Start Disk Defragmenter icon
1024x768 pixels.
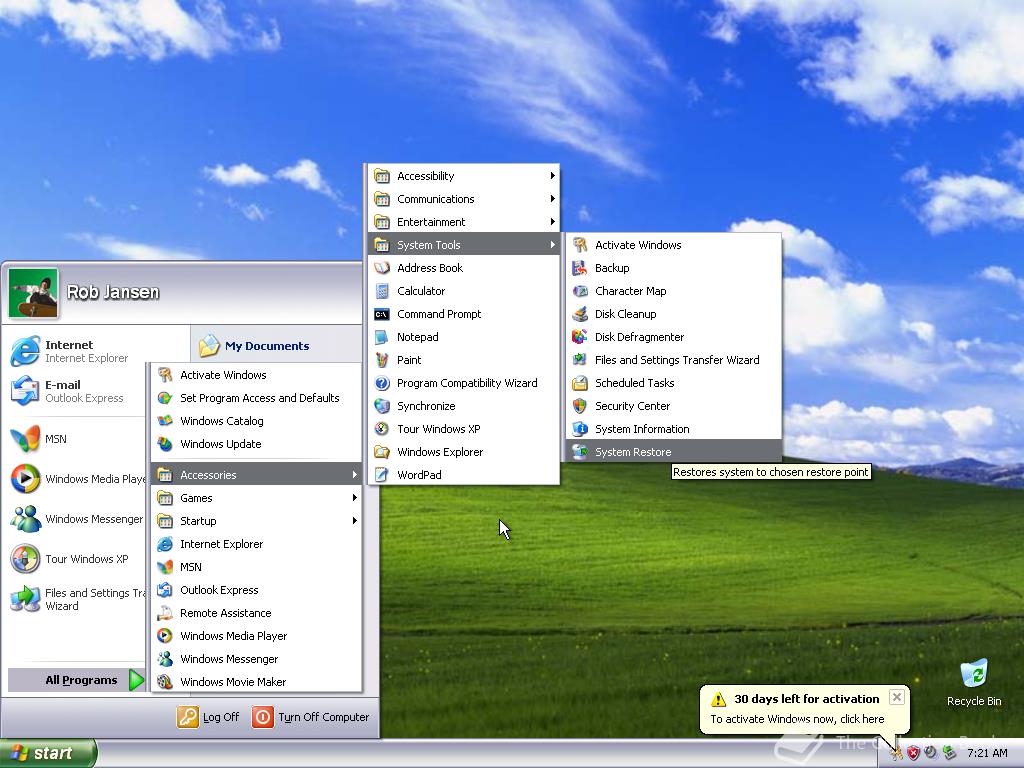coord(579,337)
